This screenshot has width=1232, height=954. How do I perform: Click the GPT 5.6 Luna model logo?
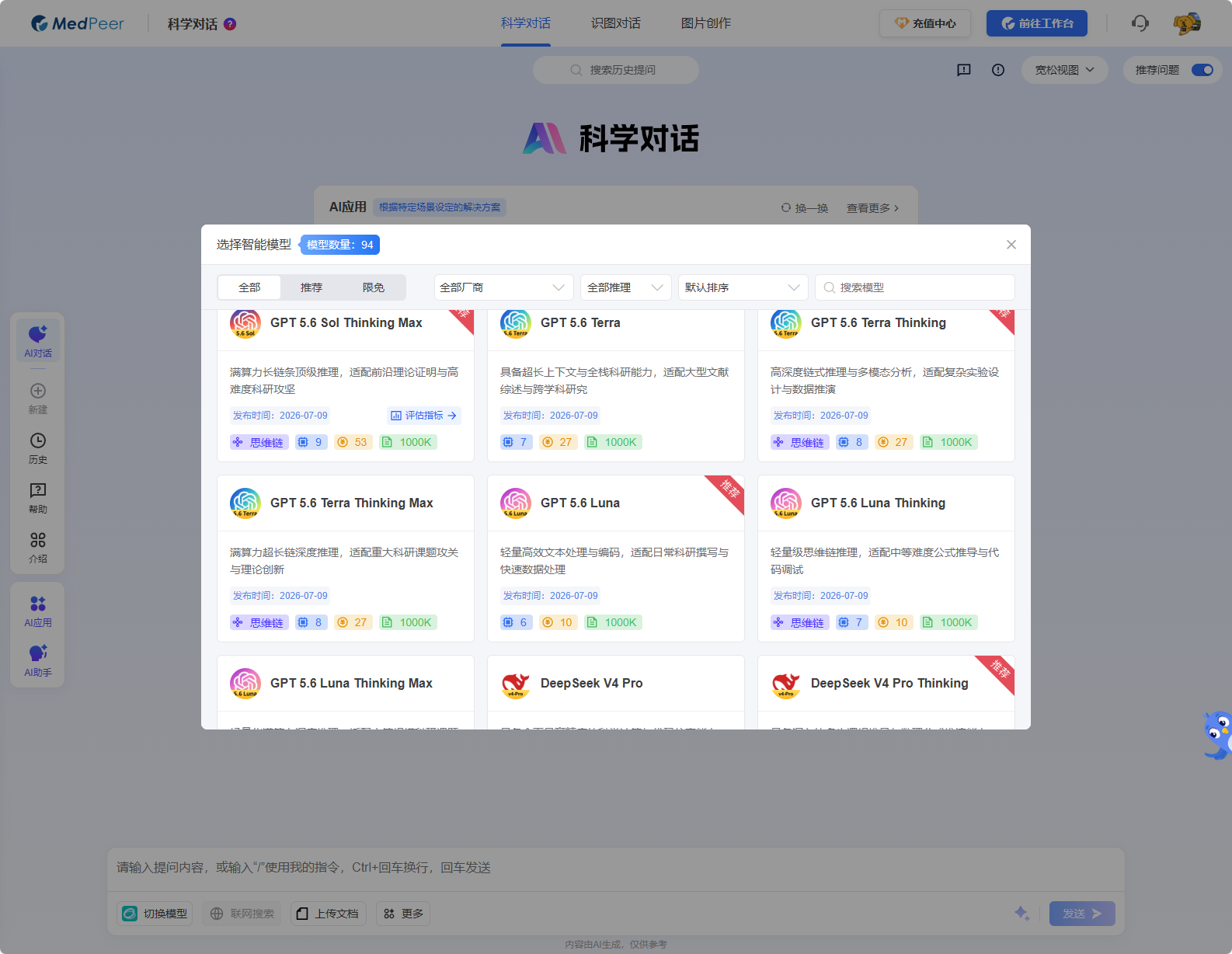516,503
